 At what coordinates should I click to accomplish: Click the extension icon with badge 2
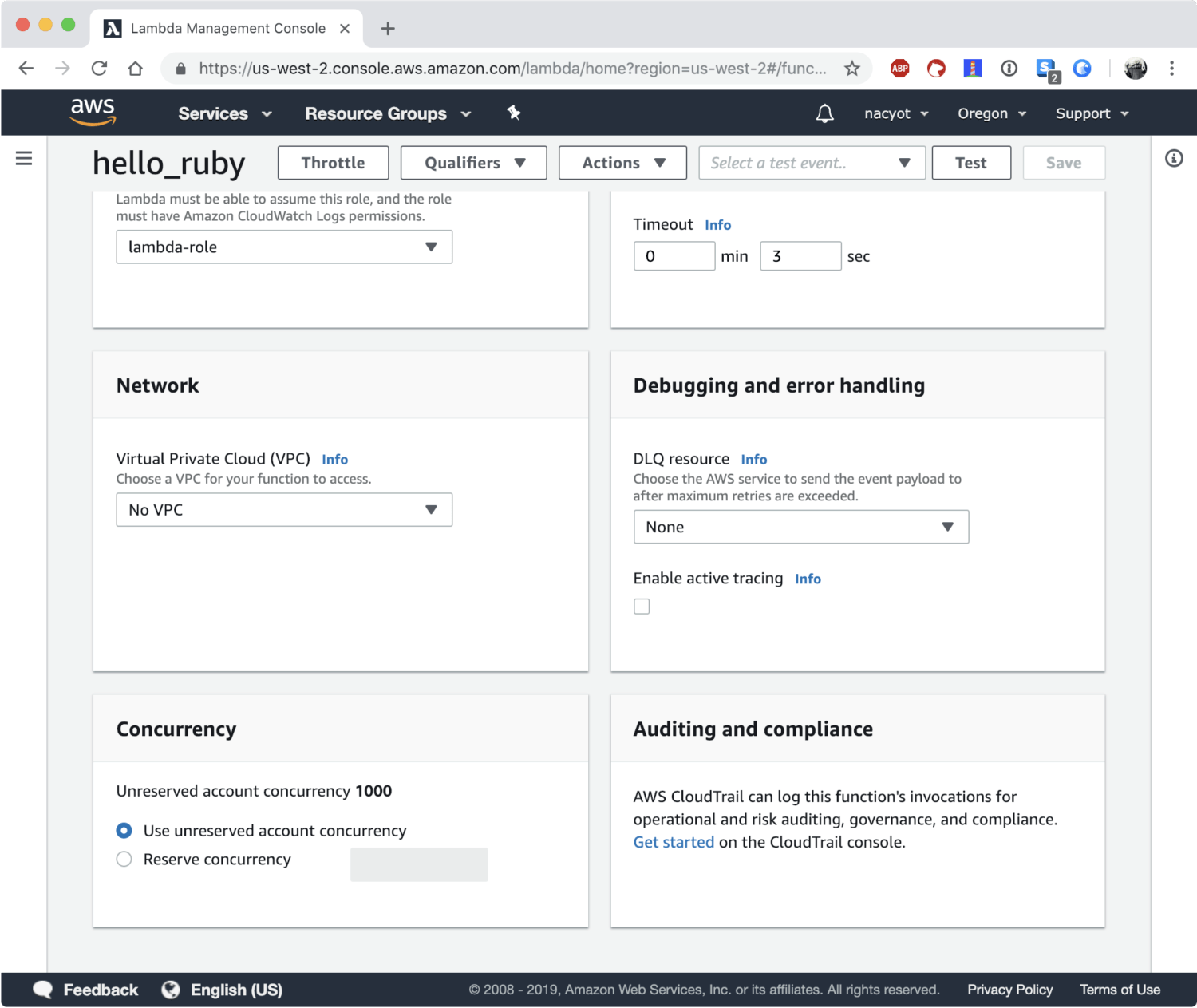(1047, 70)
